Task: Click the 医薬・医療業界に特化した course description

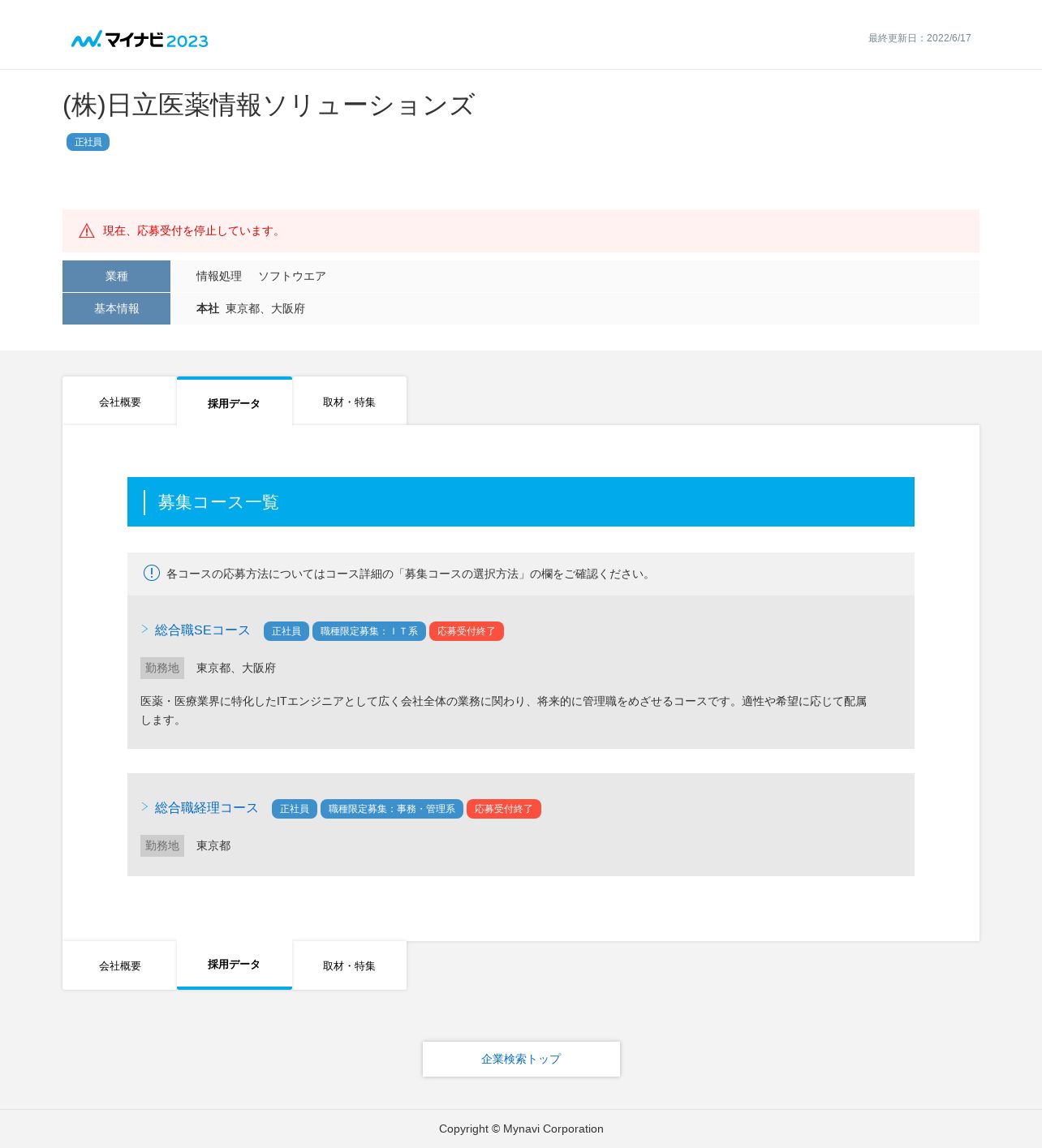Action: 504,710
